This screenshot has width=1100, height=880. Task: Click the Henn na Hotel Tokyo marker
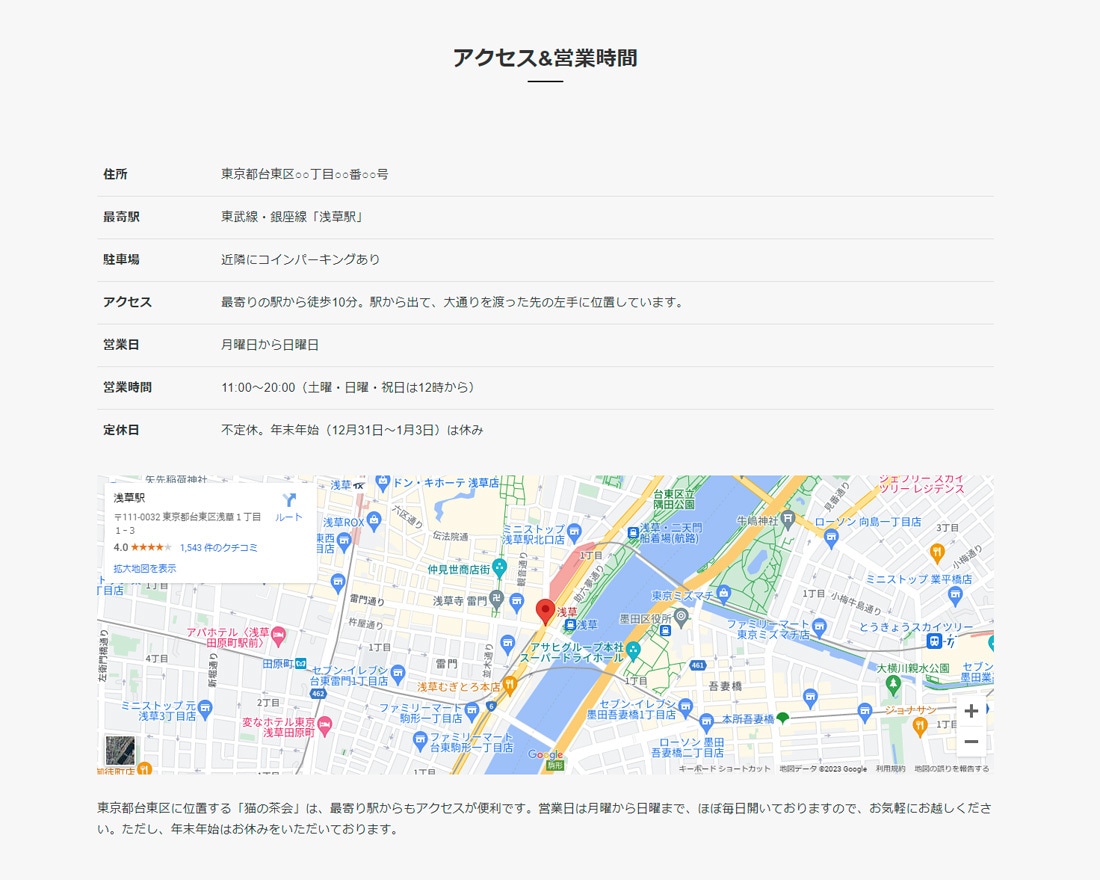tap(324, 726)
